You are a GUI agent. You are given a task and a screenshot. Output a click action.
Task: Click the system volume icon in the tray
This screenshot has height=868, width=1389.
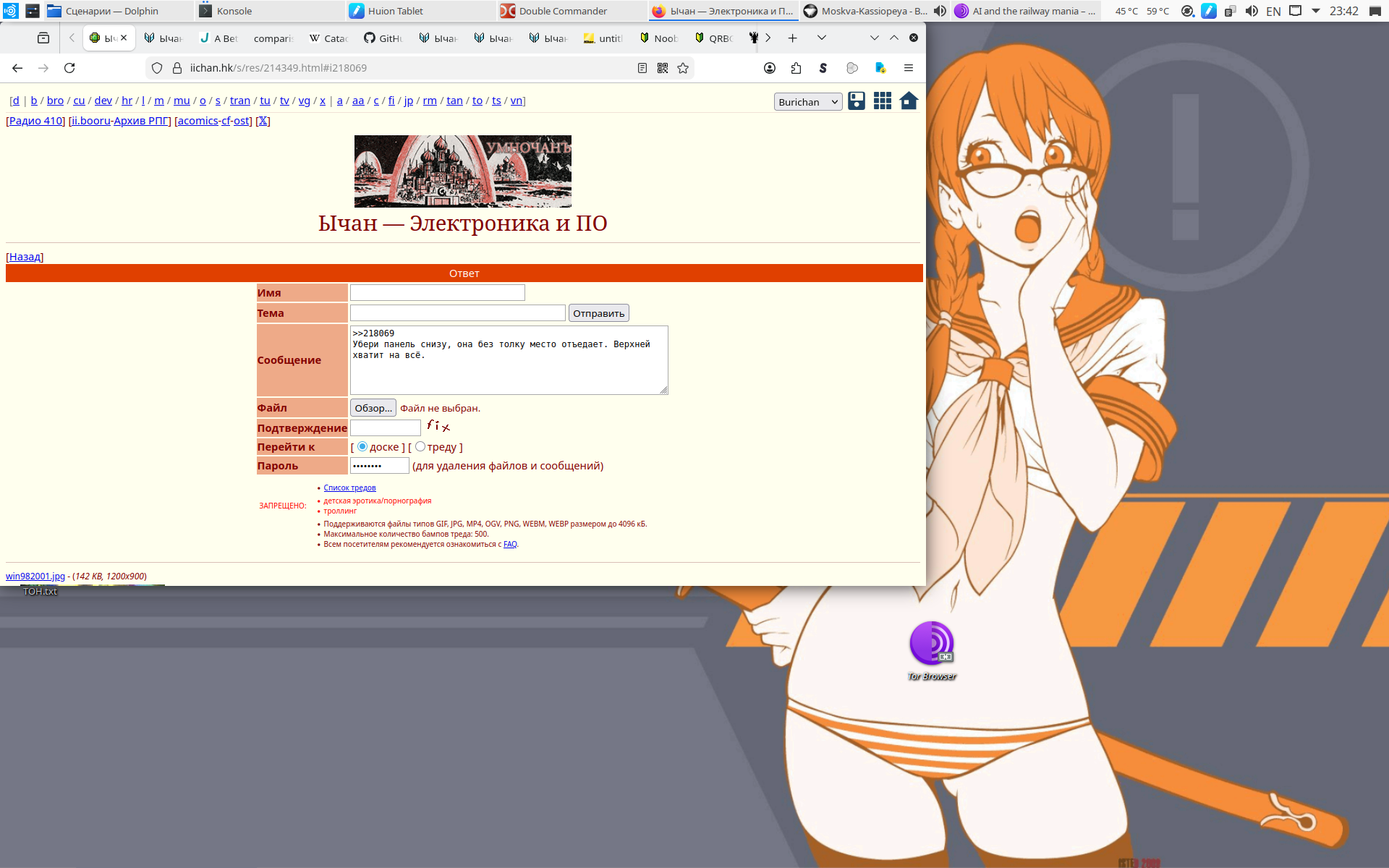coord(1252,11)
